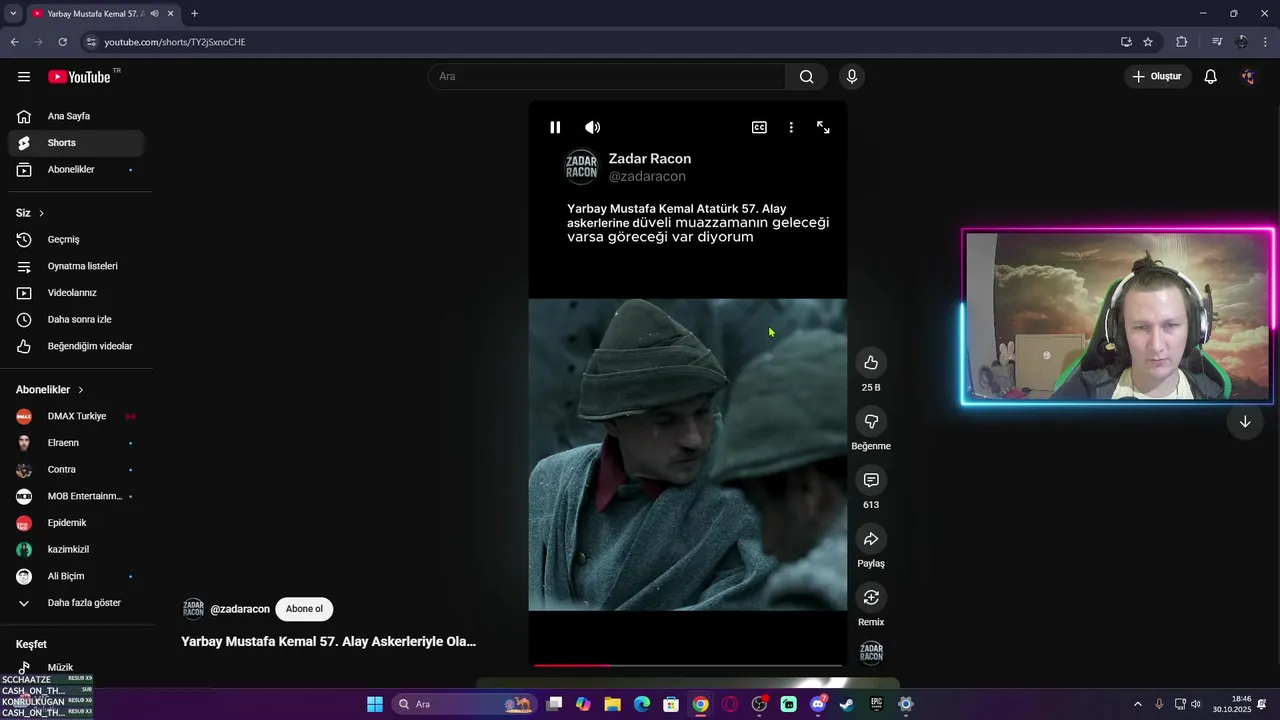The height and width of the screenshot is (720, 1280).
Task: Bookmark this page with star
Action: 1148,42
